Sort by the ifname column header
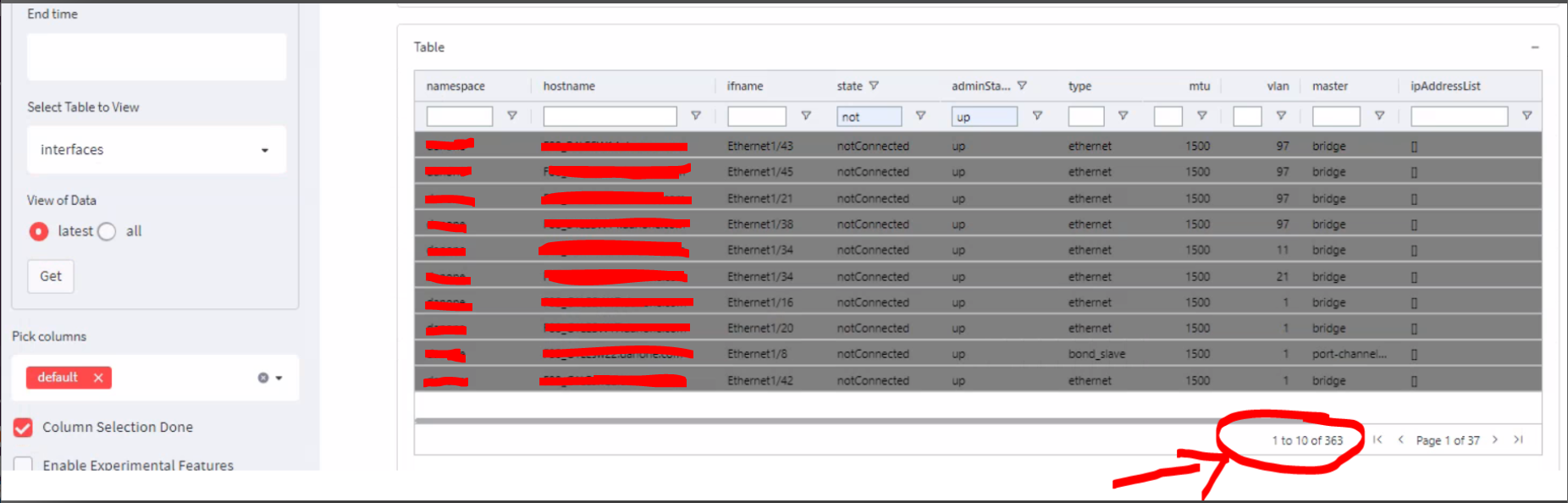Image resolution: width=1568 pixels, height=503 pixels. tap(745, 86)
